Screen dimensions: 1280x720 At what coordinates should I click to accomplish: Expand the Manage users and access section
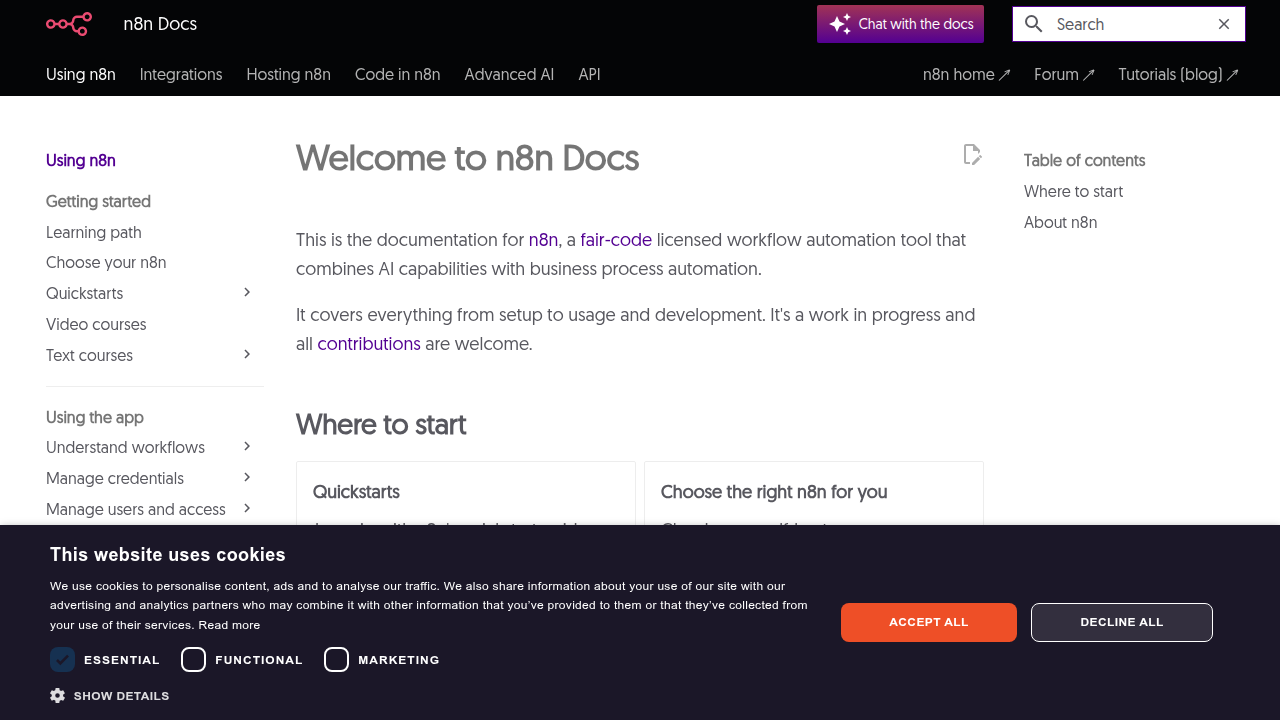[247, 508]
